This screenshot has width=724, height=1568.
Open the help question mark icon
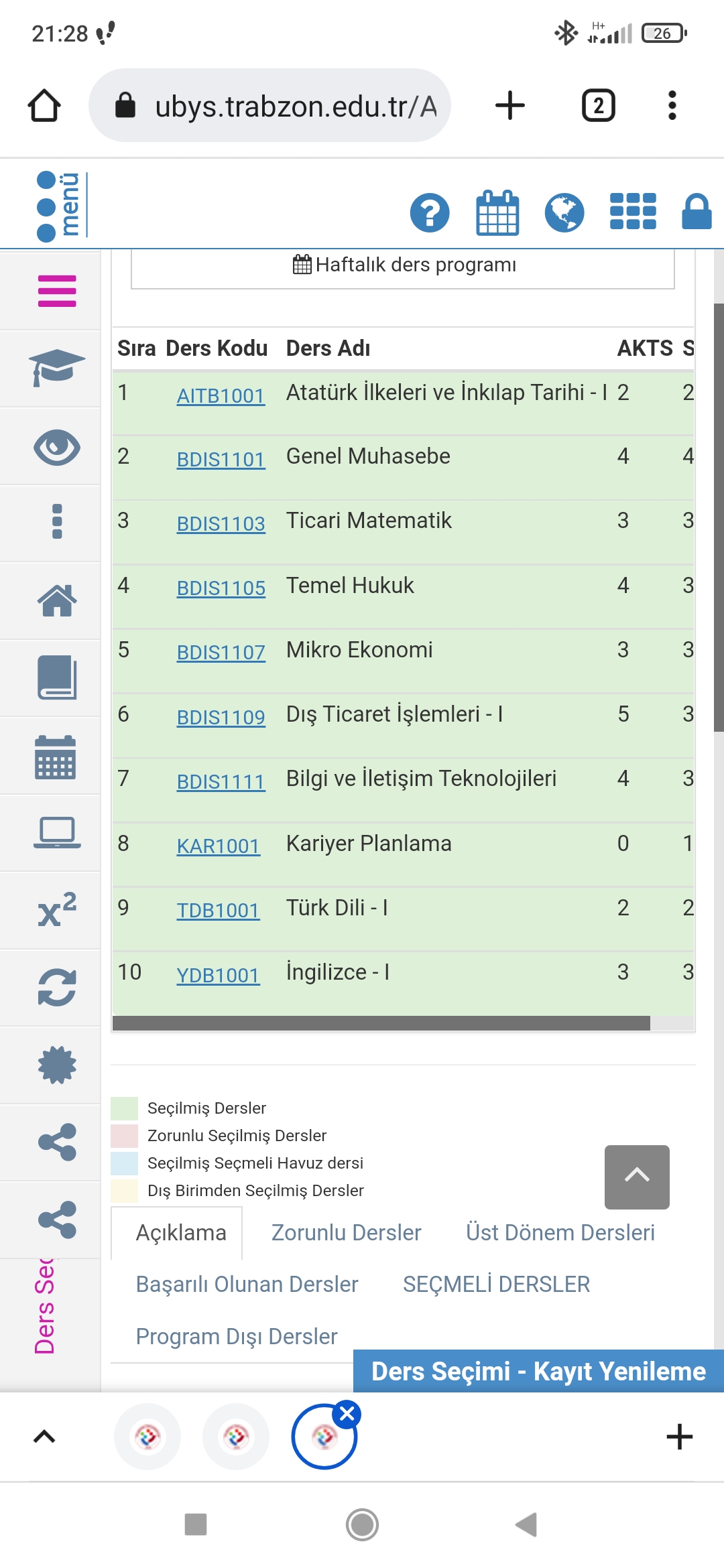click(430, 213)
